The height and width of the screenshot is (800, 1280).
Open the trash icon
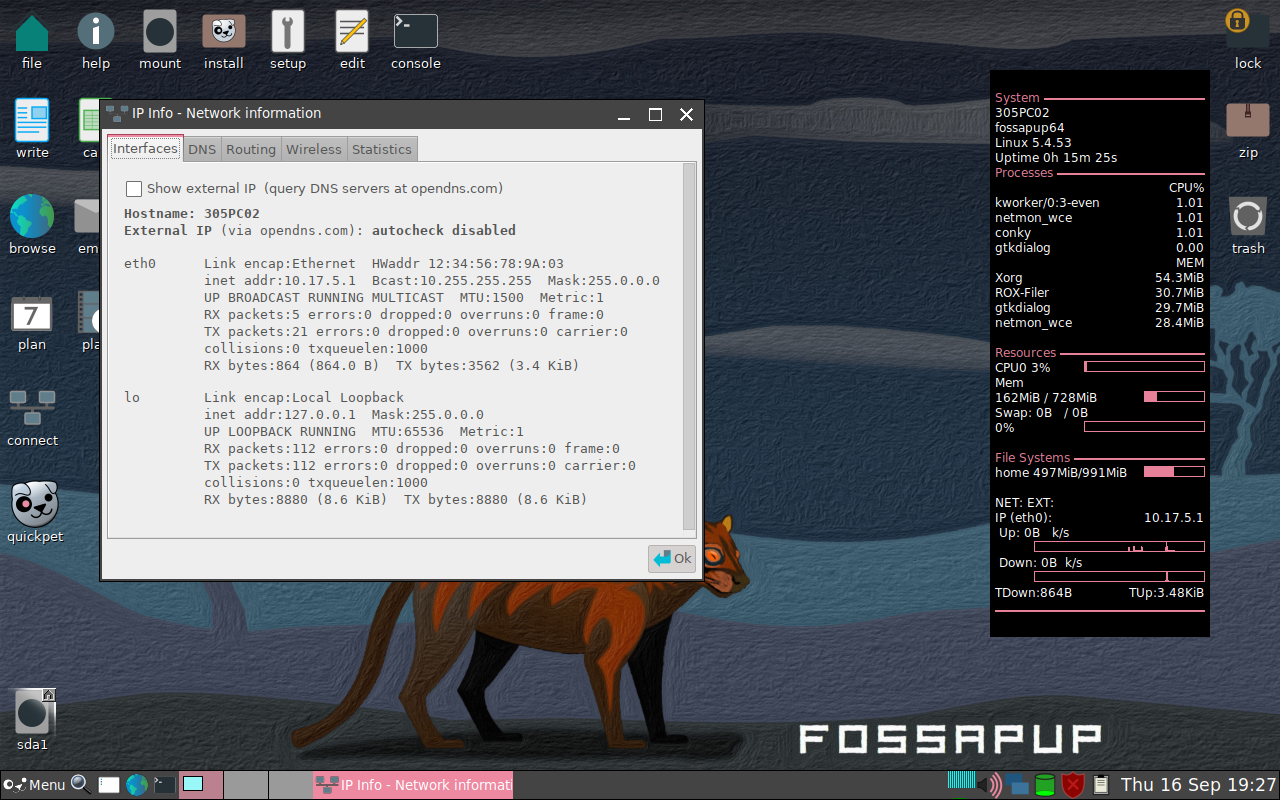click(x=1247, y=216)
